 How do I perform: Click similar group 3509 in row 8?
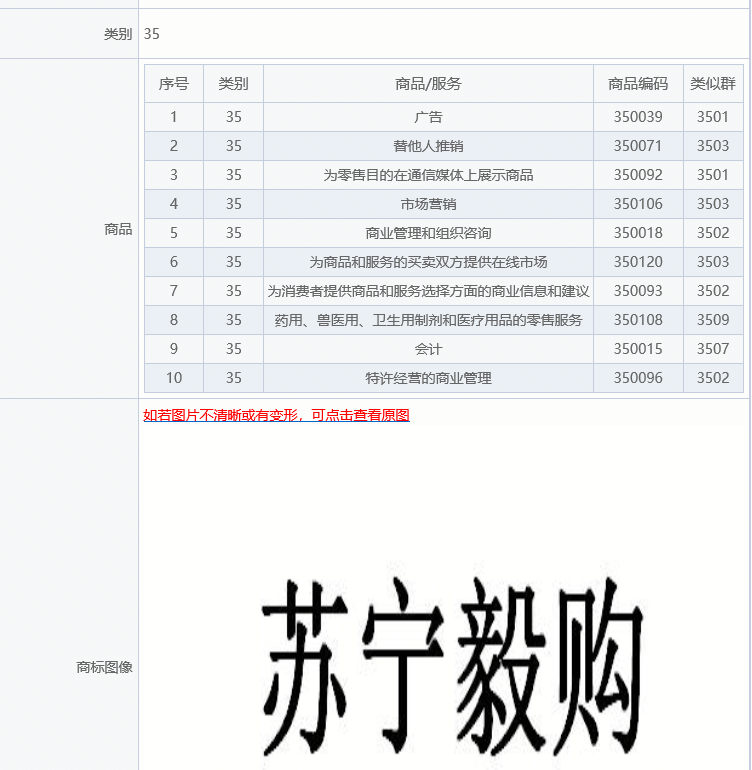click(713, 320)
